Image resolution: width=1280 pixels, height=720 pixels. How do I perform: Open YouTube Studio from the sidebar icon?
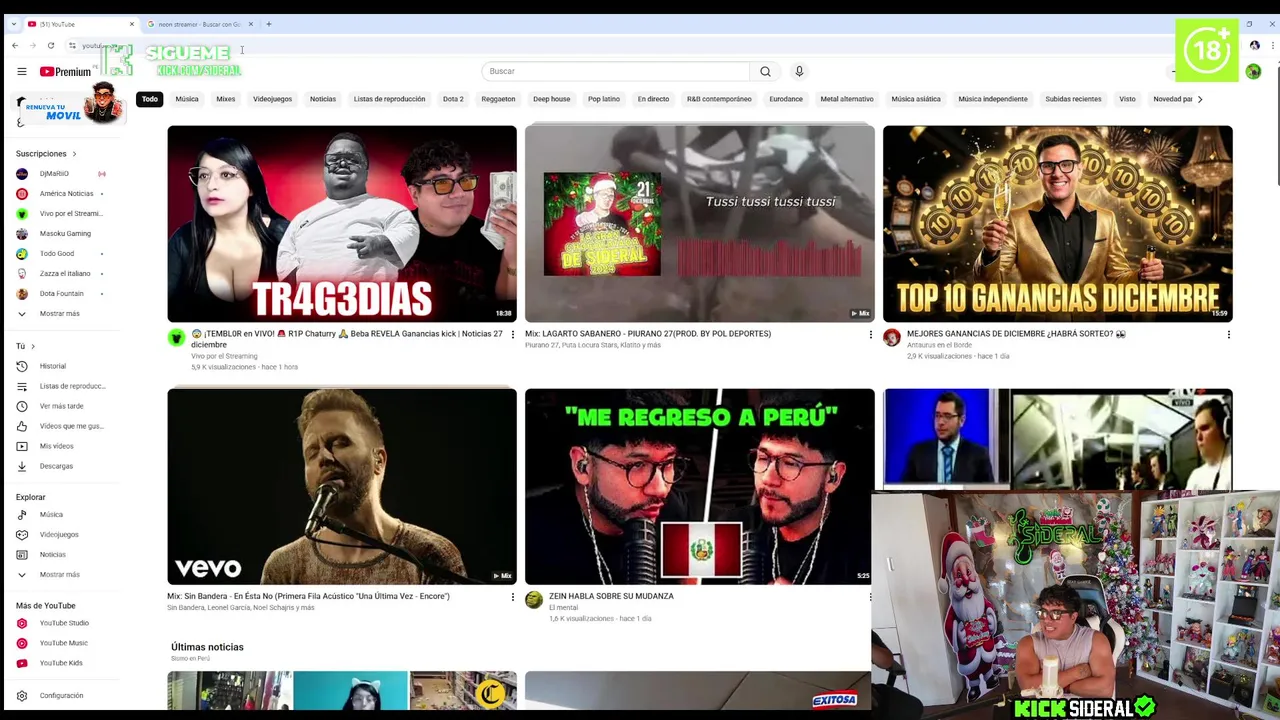coord(22,623)
